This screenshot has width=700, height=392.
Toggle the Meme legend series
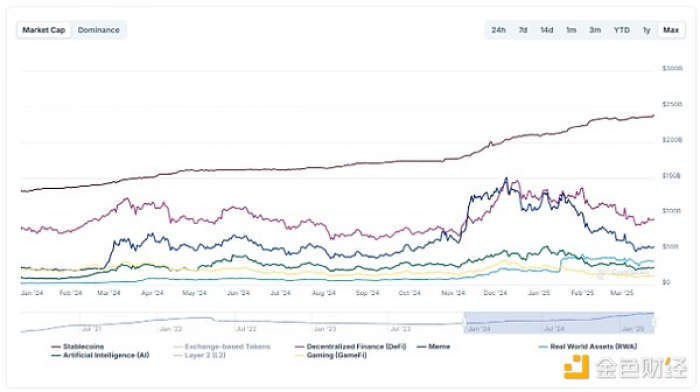pyautogui.click(x=433, y=346)
